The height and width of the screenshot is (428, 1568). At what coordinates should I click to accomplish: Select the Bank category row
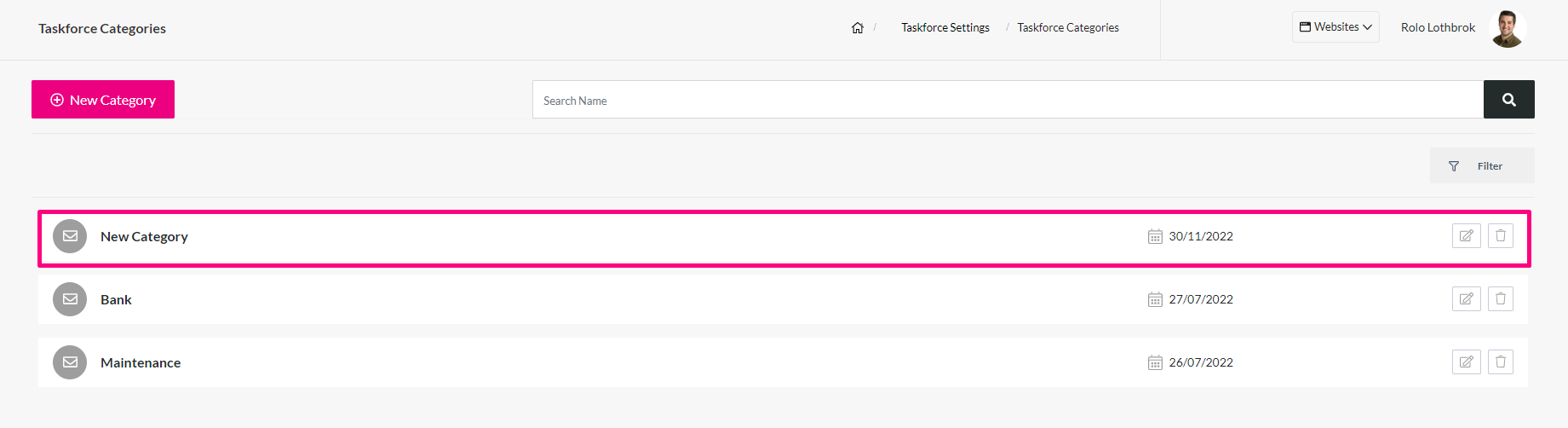pyautogui.click(x=783, y=299)
